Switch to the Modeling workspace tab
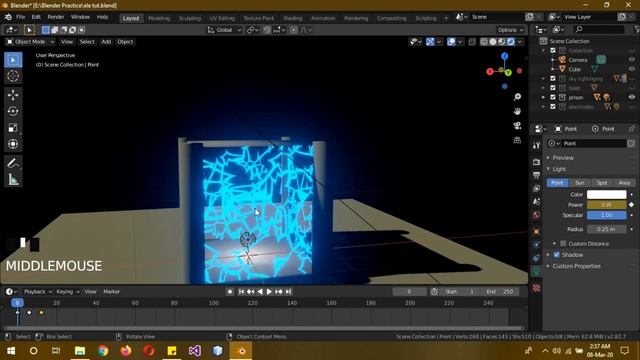 [159, 18]
